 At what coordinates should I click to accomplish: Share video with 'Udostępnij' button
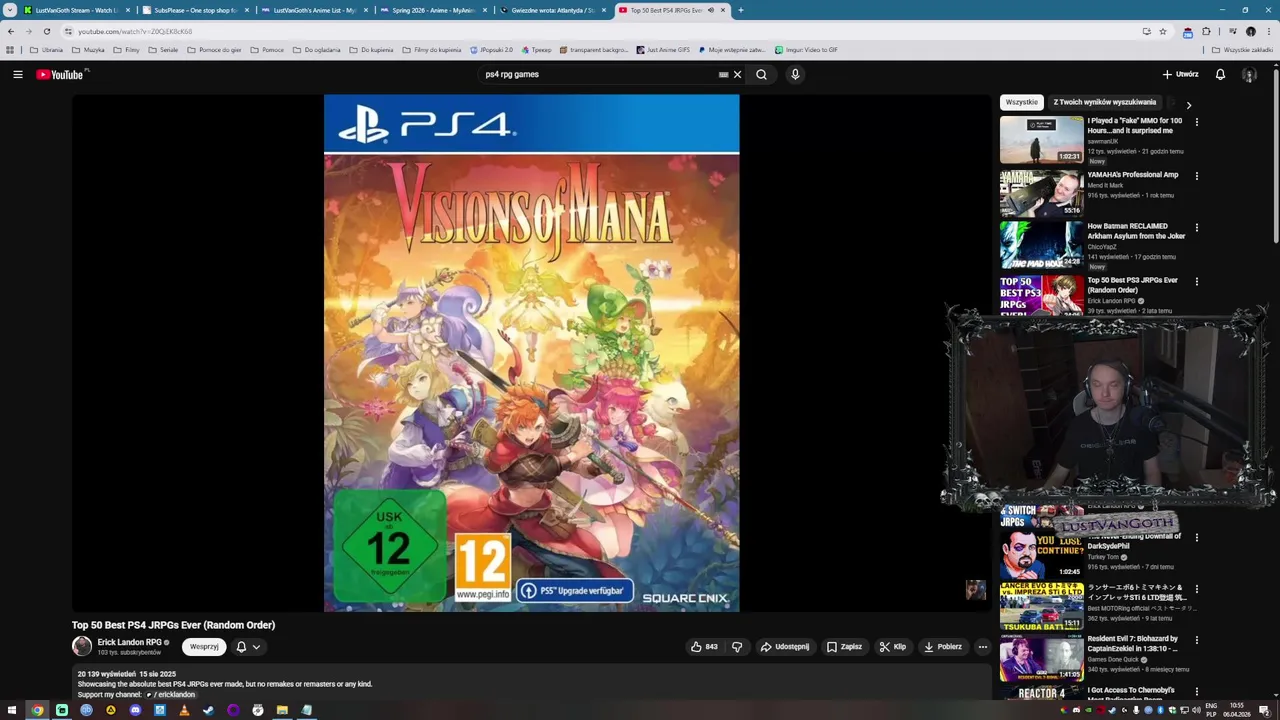785,647
